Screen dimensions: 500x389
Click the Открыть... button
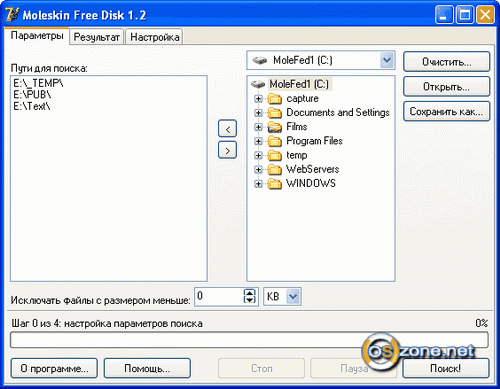446,87
